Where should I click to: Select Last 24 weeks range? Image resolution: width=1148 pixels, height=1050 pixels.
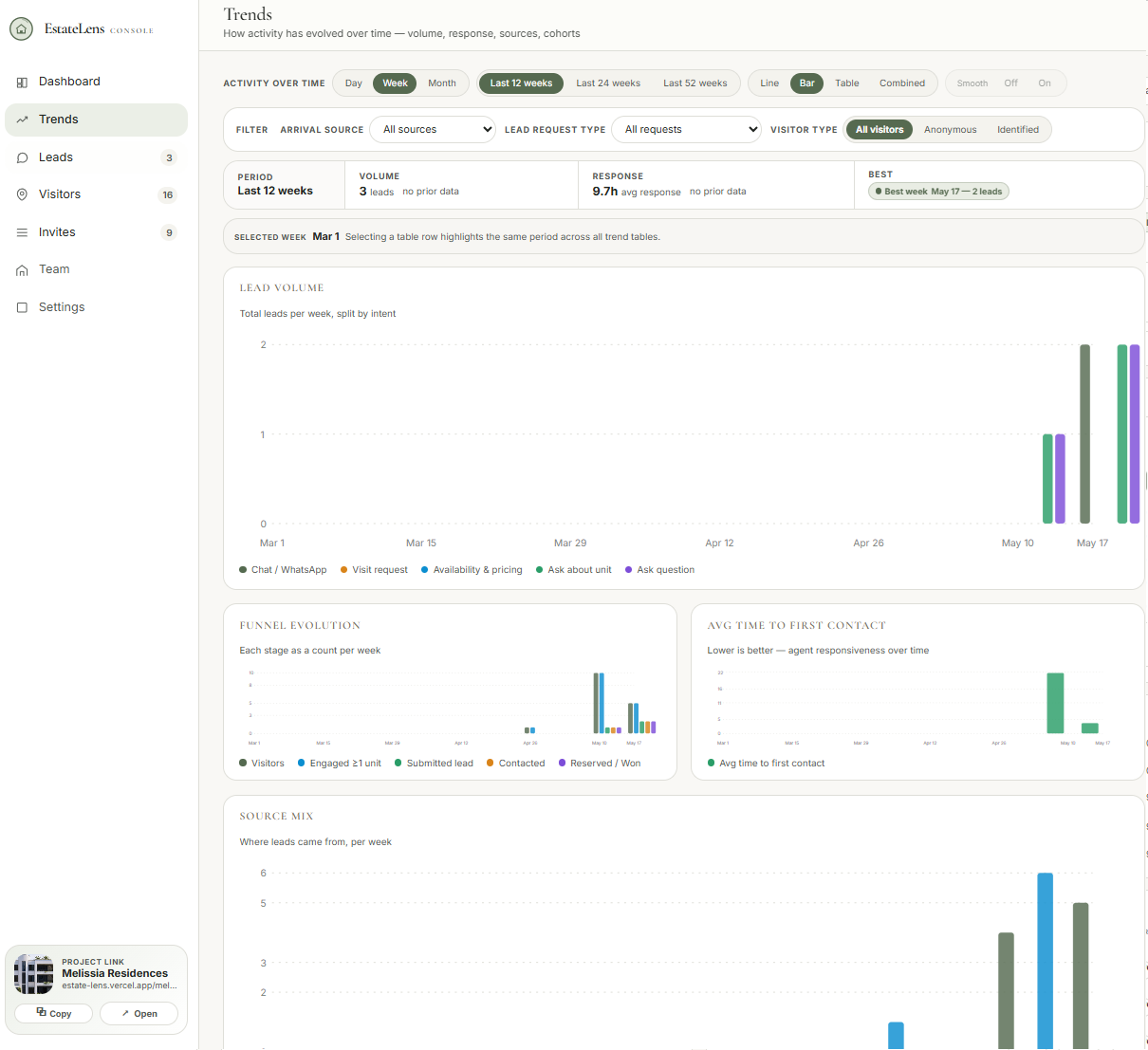click(x=608, y=83)
